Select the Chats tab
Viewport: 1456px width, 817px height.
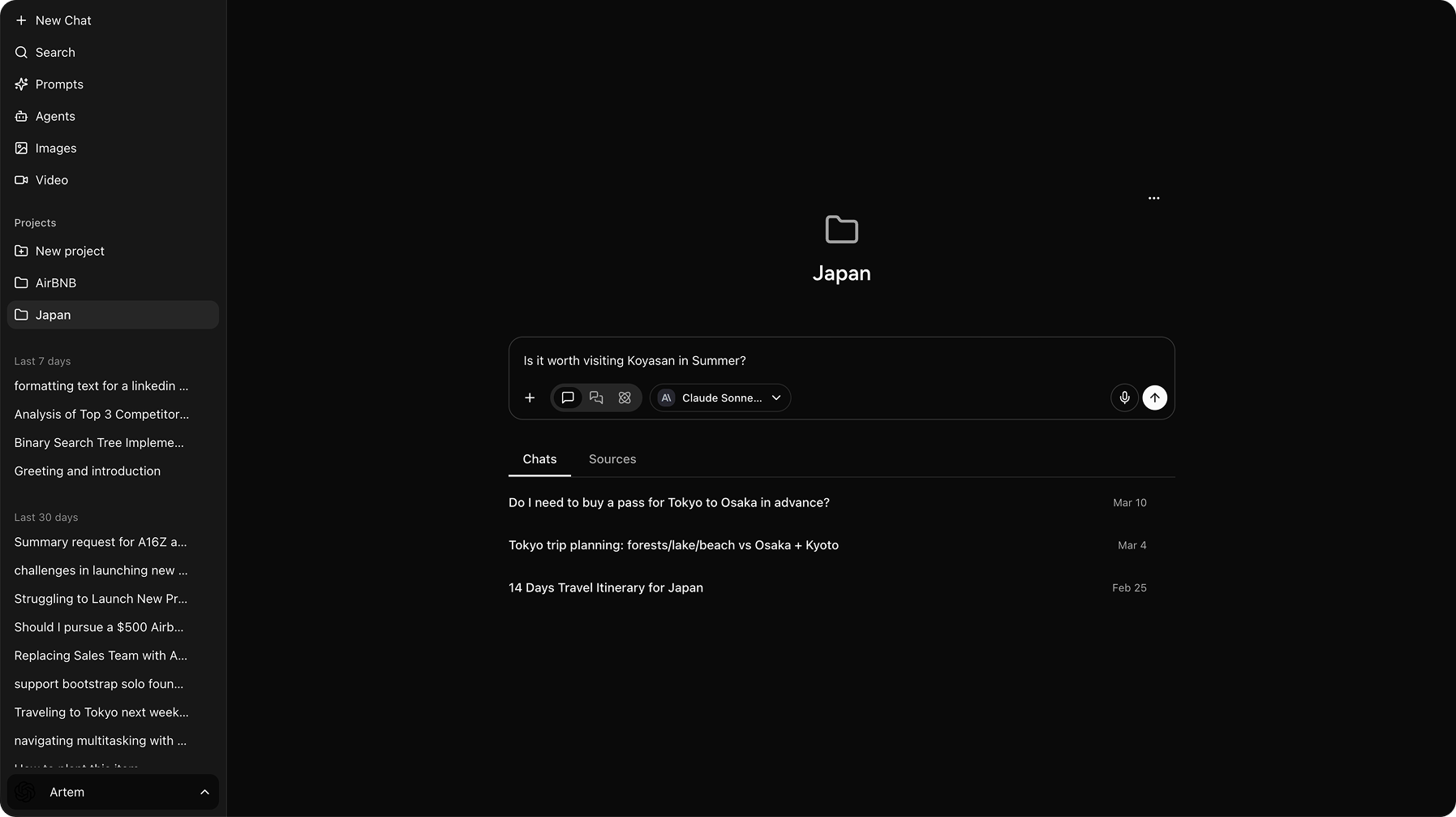click(x=539, y=459)
